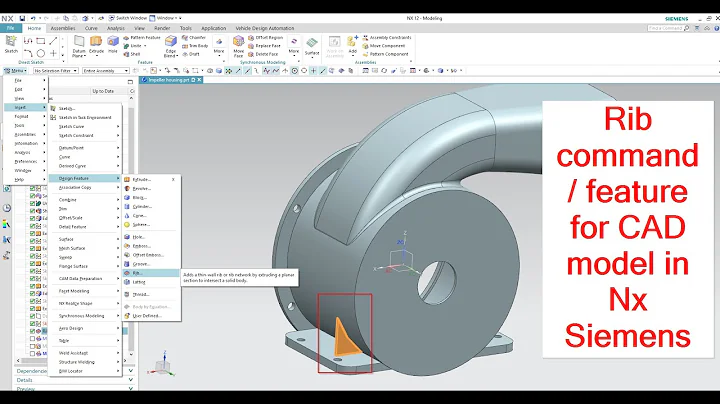Click Lattice in the submenu
This screenshot has height=404, width=720.
[151, 282]
